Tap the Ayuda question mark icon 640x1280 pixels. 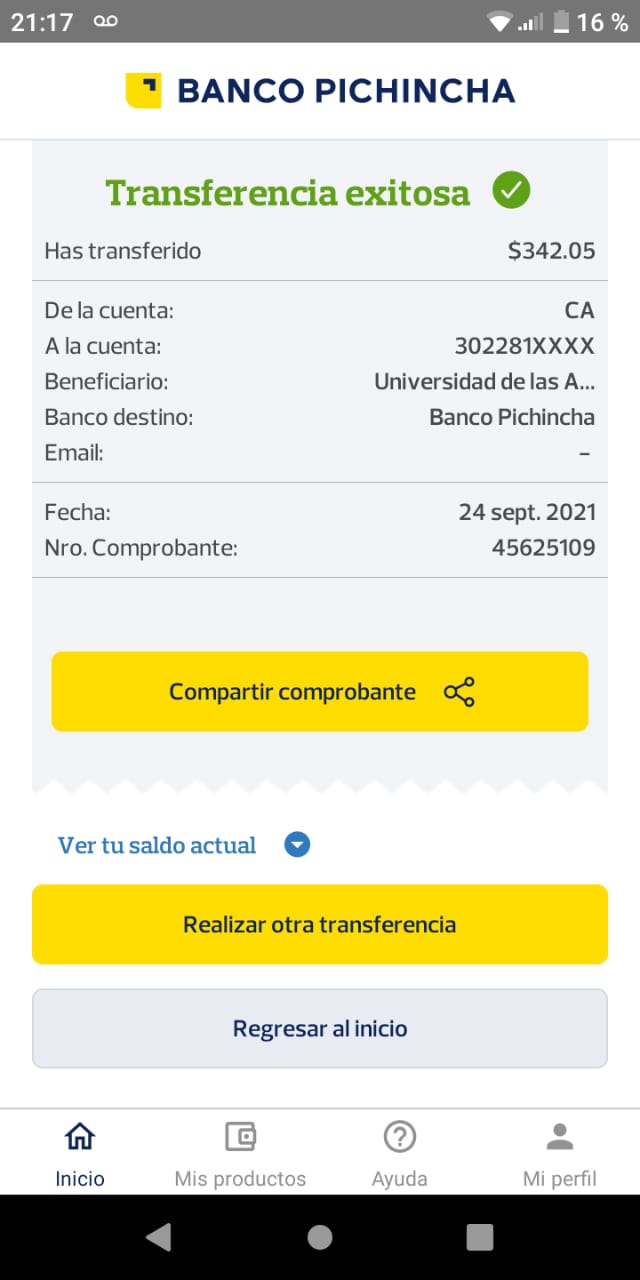(400, 1137)
